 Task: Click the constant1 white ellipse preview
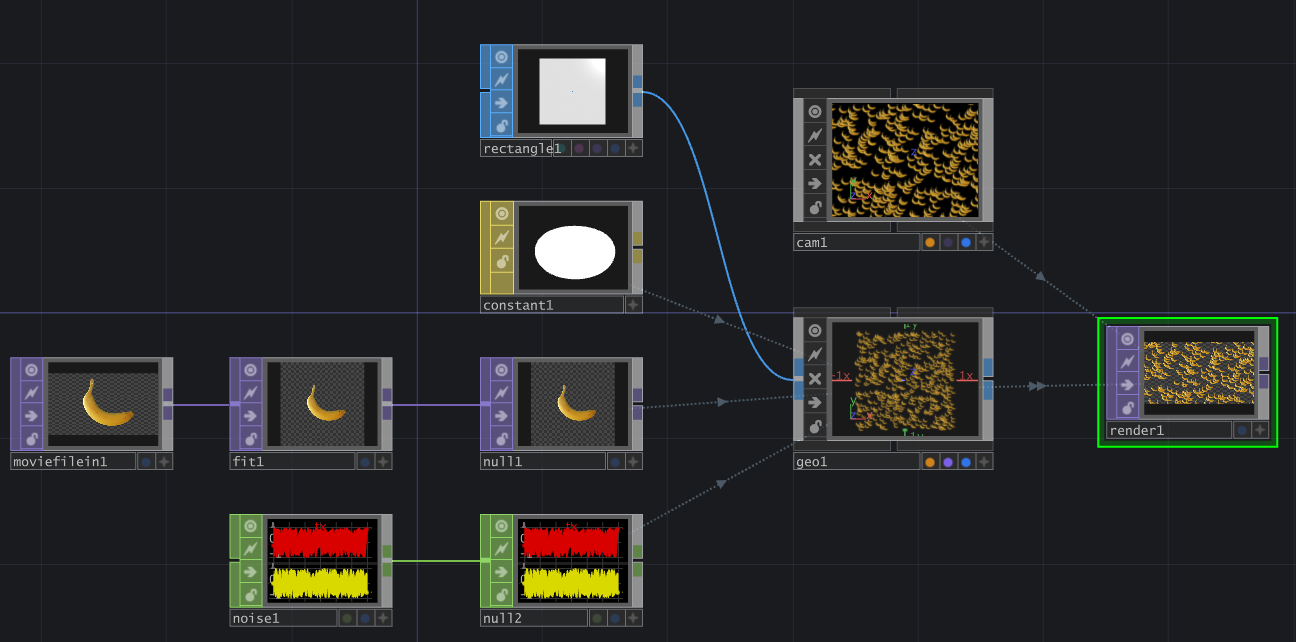[x=574, y=252]
